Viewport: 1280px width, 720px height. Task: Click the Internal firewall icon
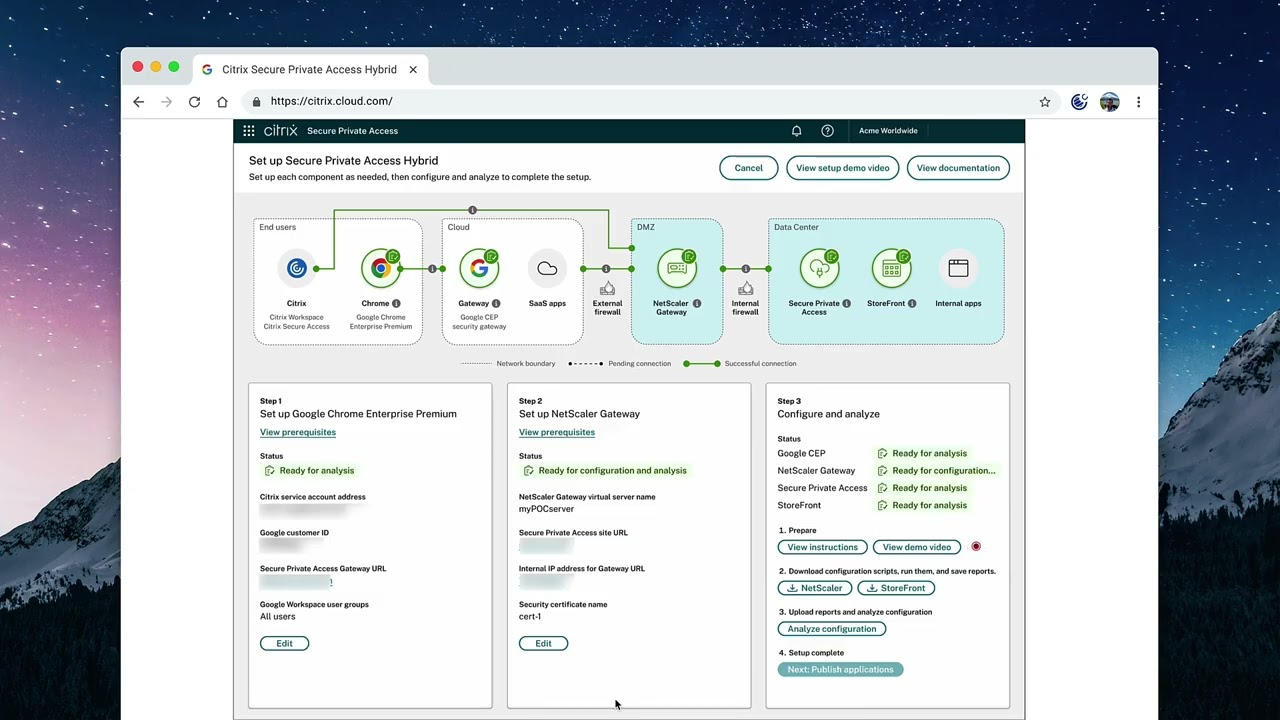click(745, 288)
